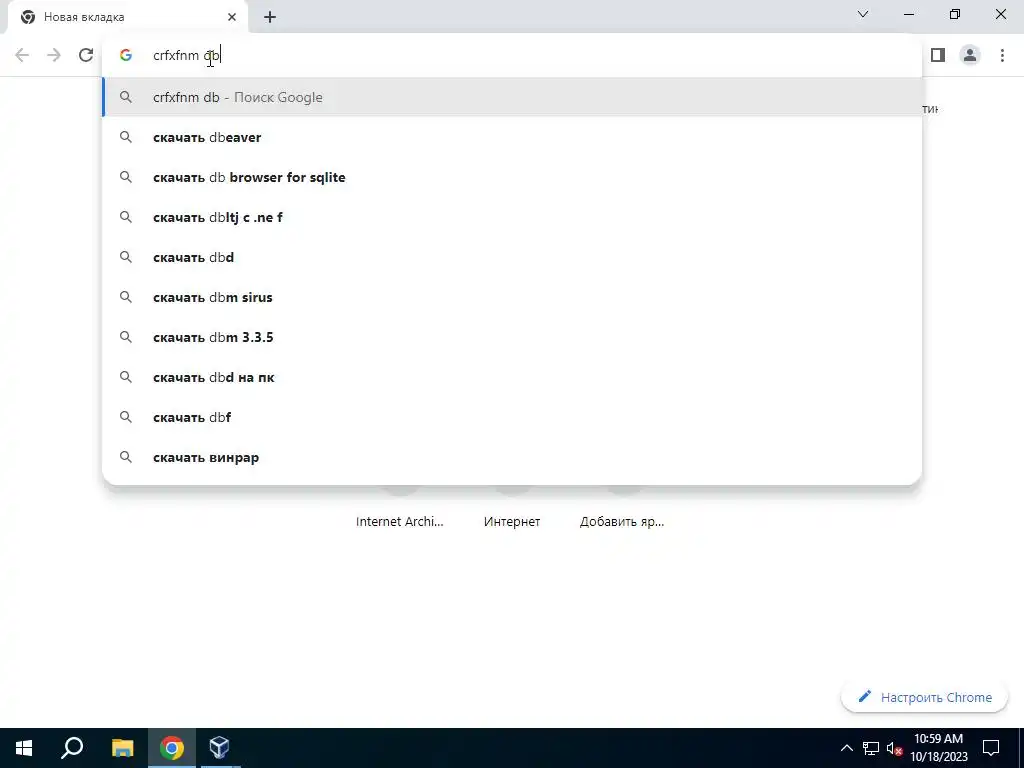Close the Новая вкладка tab

click(232, 17)
